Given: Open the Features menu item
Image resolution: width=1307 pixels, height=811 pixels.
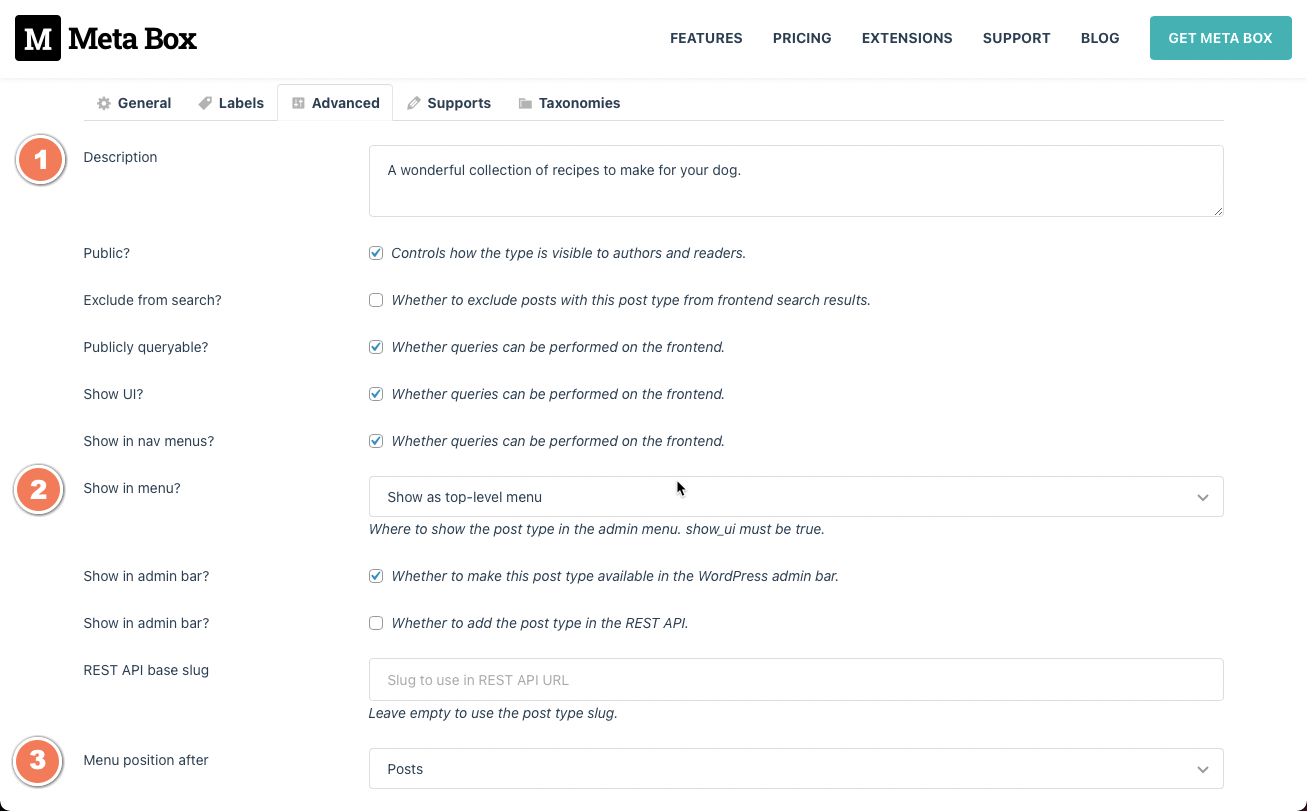Looking at the screenshot, I should click(706, 38).
